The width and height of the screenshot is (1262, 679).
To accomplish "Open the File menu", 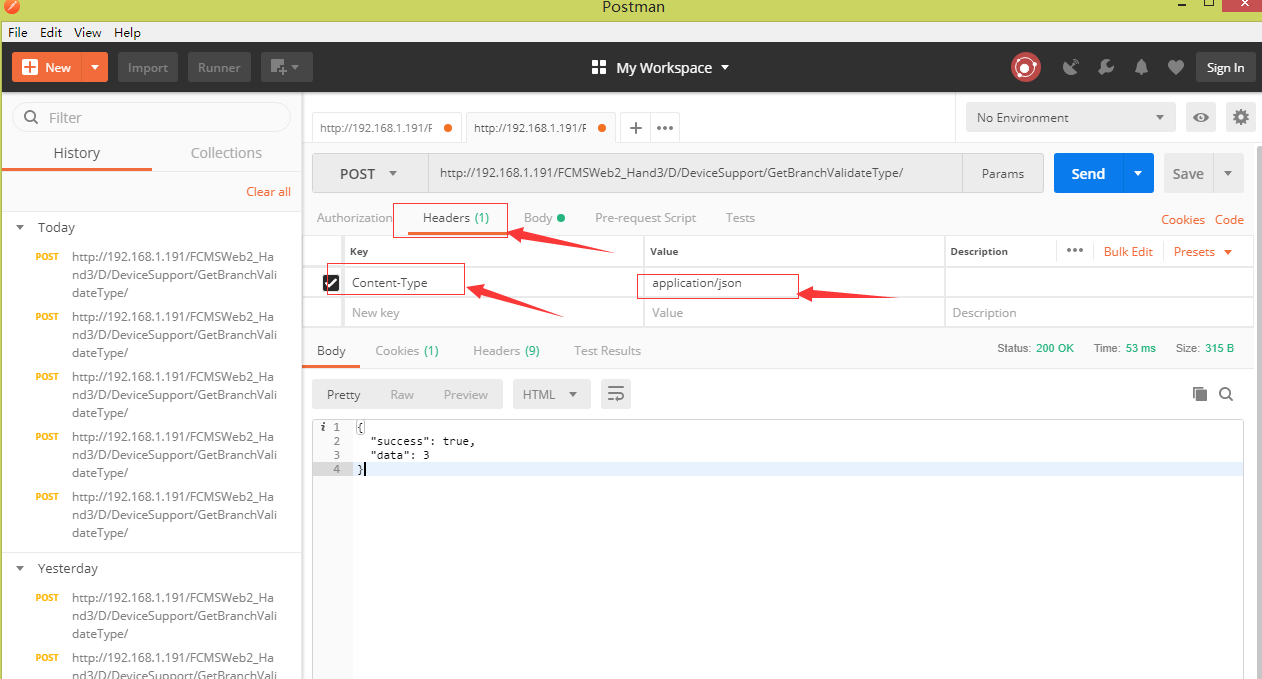I will tap(18, 32).
